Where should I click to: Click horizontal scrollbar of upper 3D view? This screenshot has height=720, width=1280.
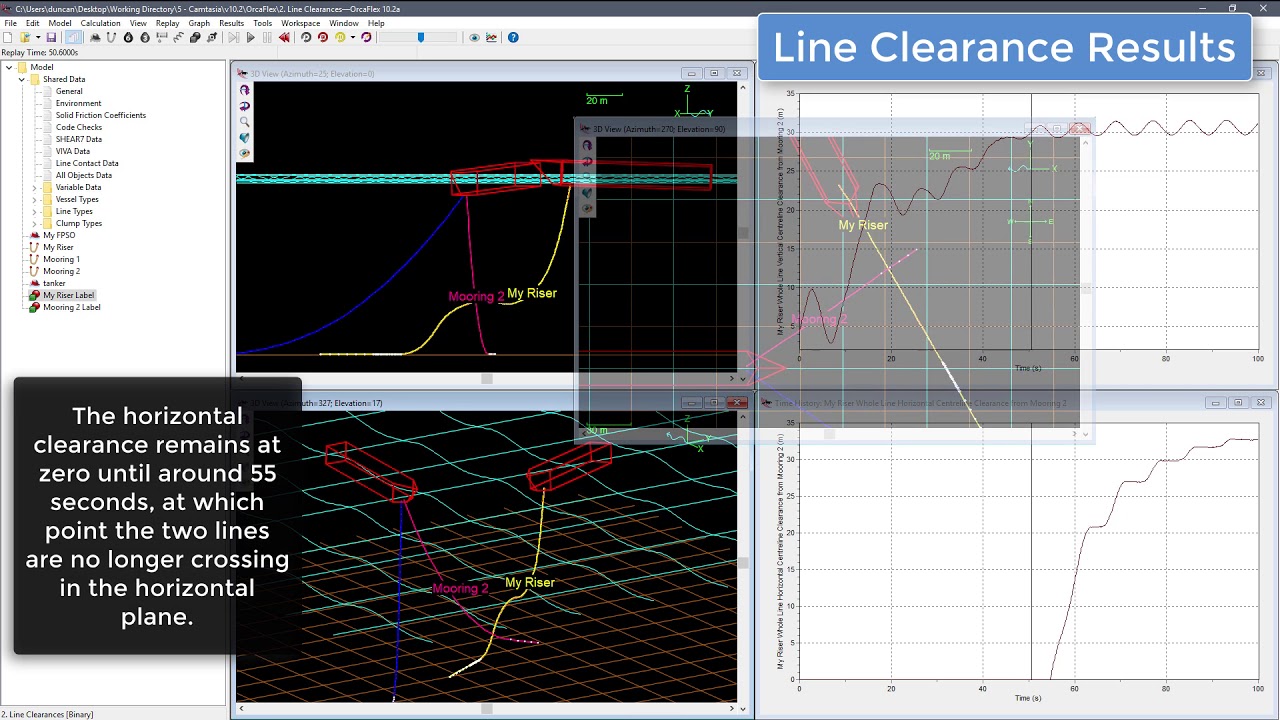(487, 378)
